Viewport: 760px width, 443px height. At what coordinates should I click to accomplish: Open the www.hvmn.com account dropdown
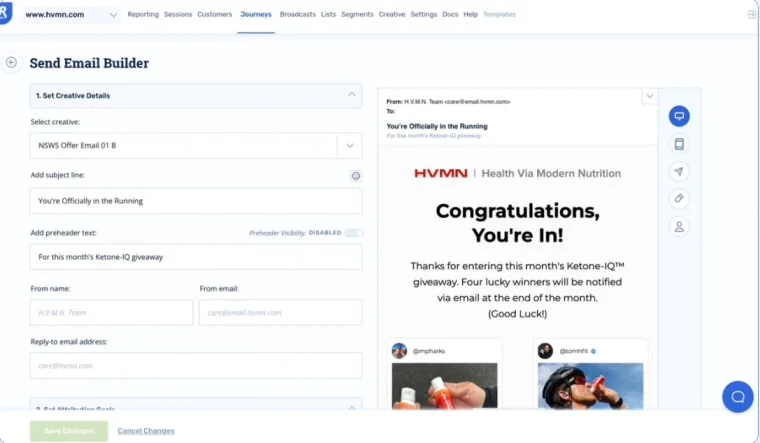tap(70, 15)
